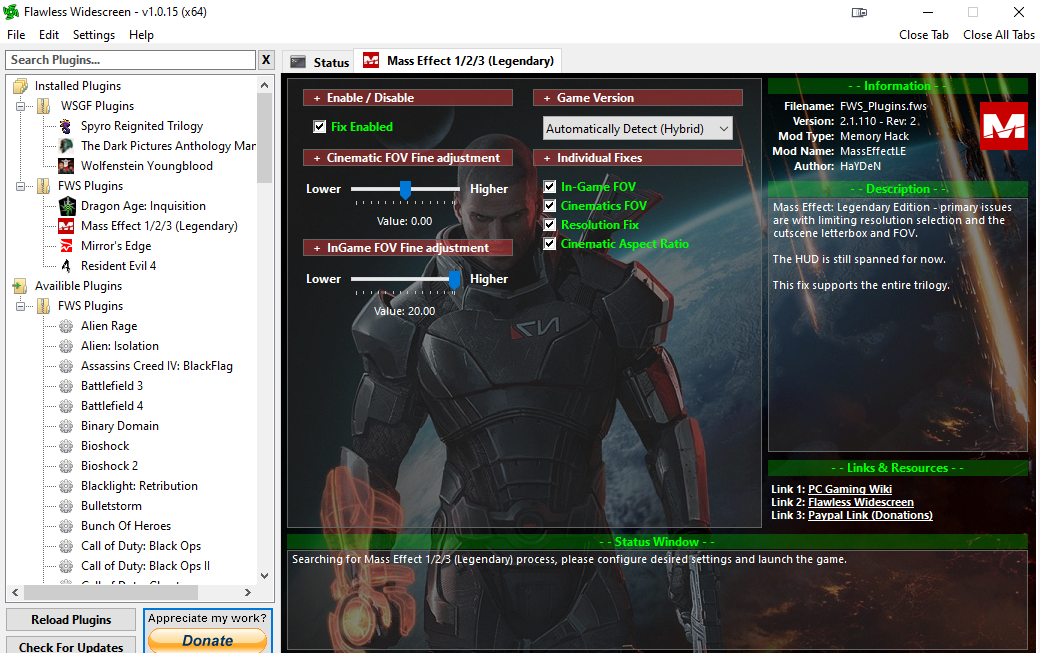Image resolution: width=1040 pixels, height=653 pixels.
Task: Click the Mirror's Edge plugin icon
Action: pyautogui.click(x=66, y=246)
